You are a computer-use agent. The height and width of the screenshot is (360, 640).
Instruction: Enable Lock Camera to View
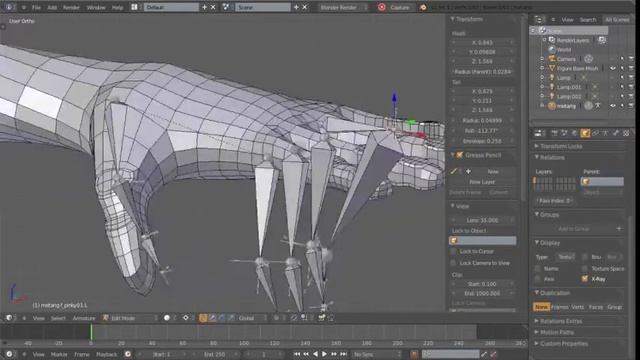[x=453, y=263]
